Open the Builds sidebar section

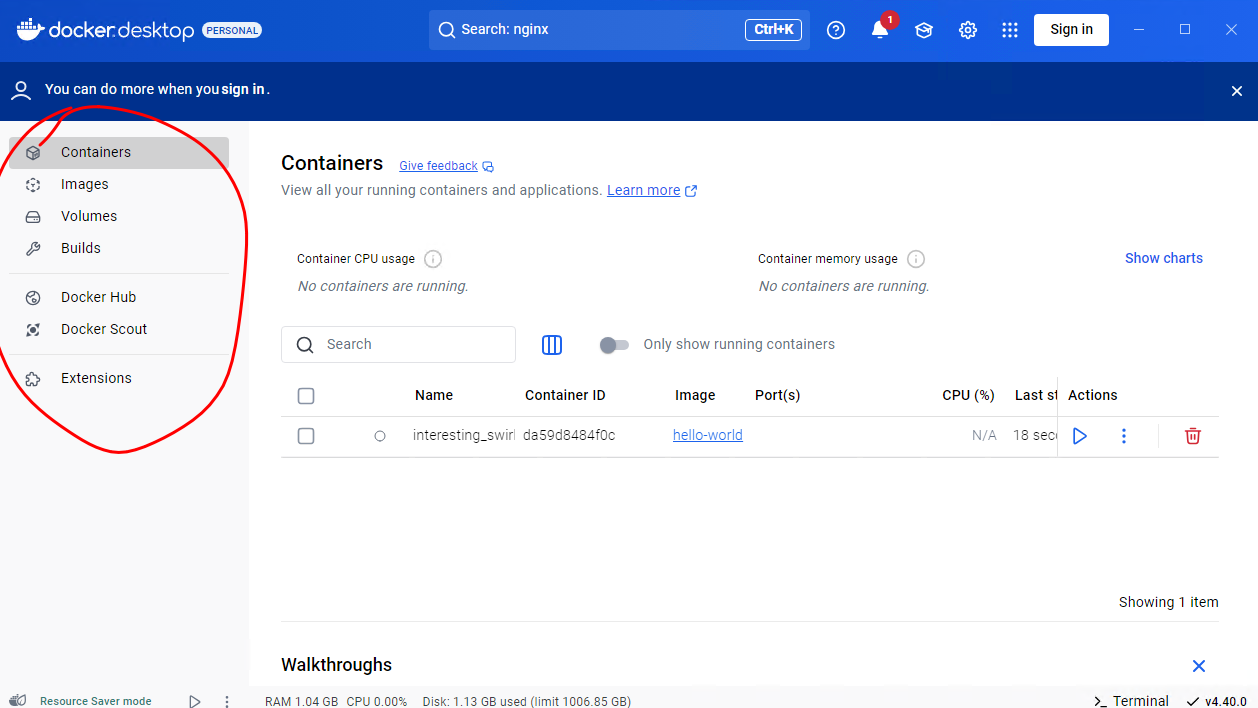click(x=119, y=249)
